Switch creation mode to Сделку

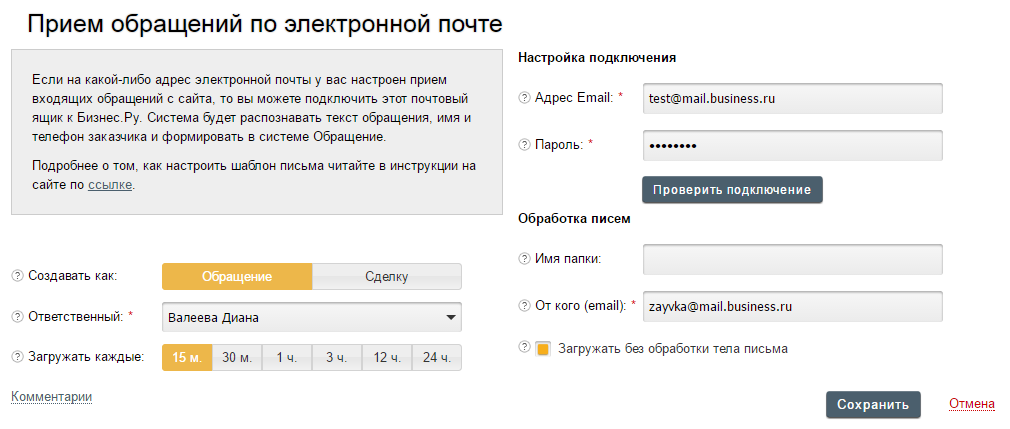pos(387,277)
